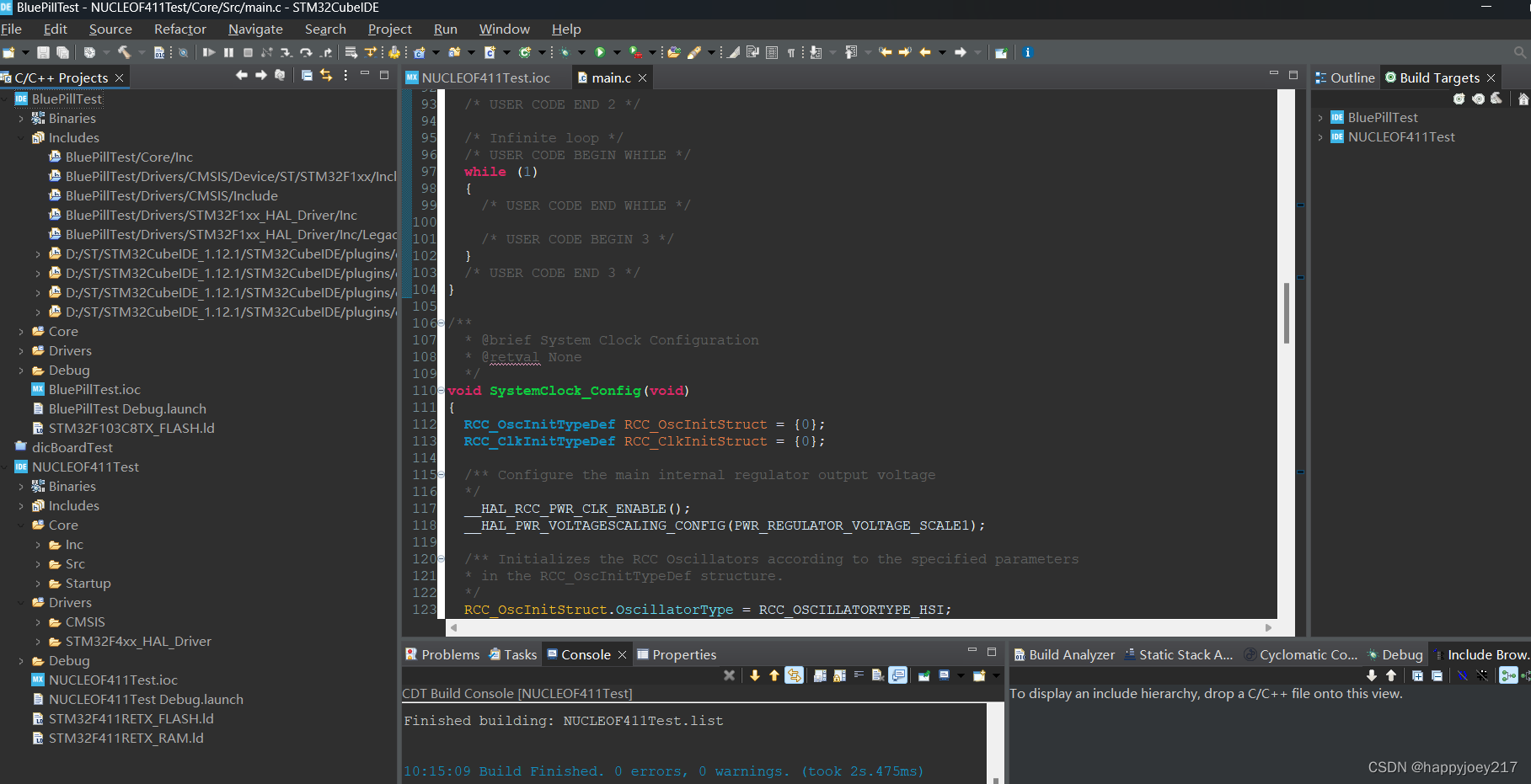1531x784 pixels.
Task: Click the green bug Debug icon
Action: coord(565,52)
